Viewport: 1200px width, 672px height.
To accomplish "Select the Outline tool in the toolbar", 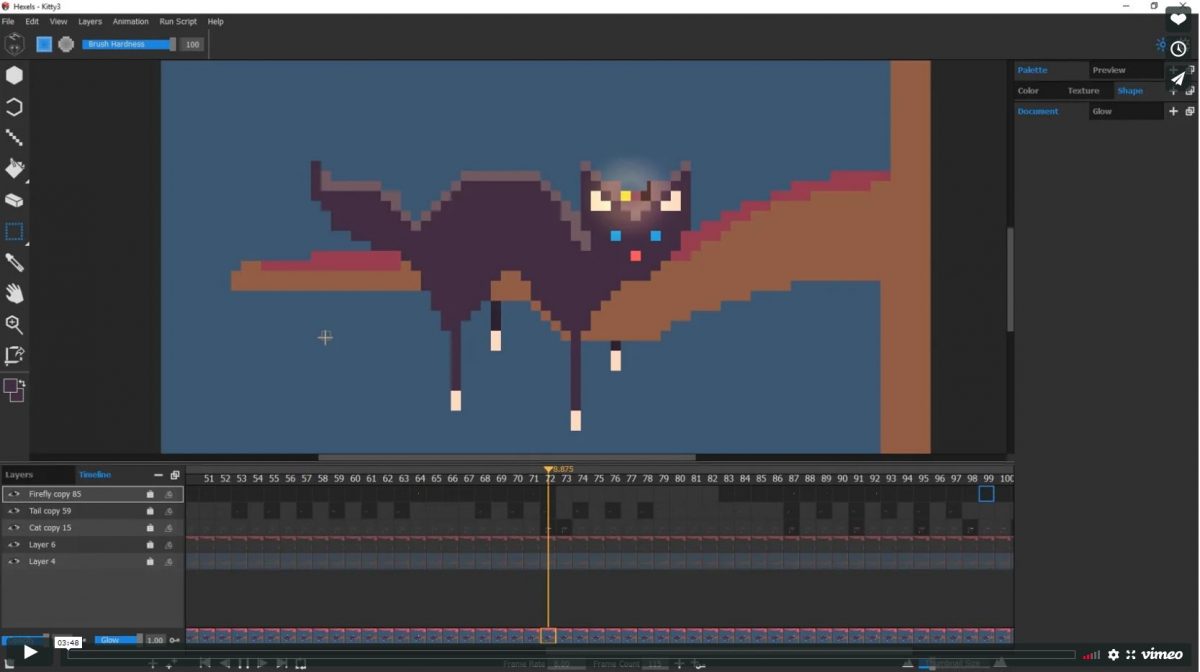I will [14, 107].
